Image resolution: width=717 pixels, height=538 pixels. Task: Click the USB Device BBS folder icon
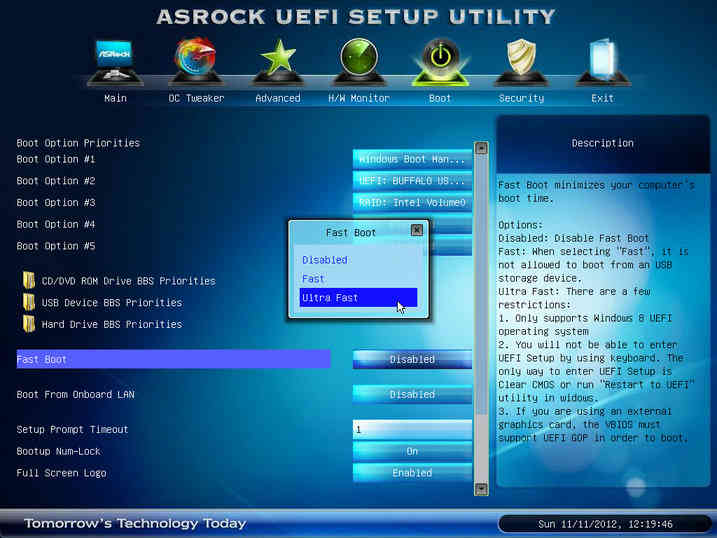point(29,302)
